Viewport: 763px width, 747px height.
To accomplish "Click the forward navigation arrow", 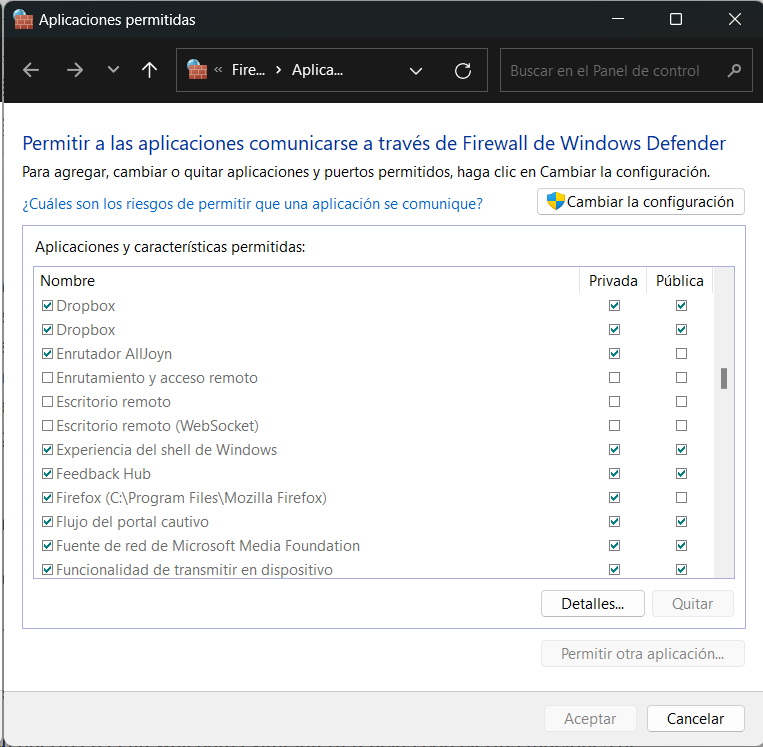I will pyautogui.click(x=74, y=71).
